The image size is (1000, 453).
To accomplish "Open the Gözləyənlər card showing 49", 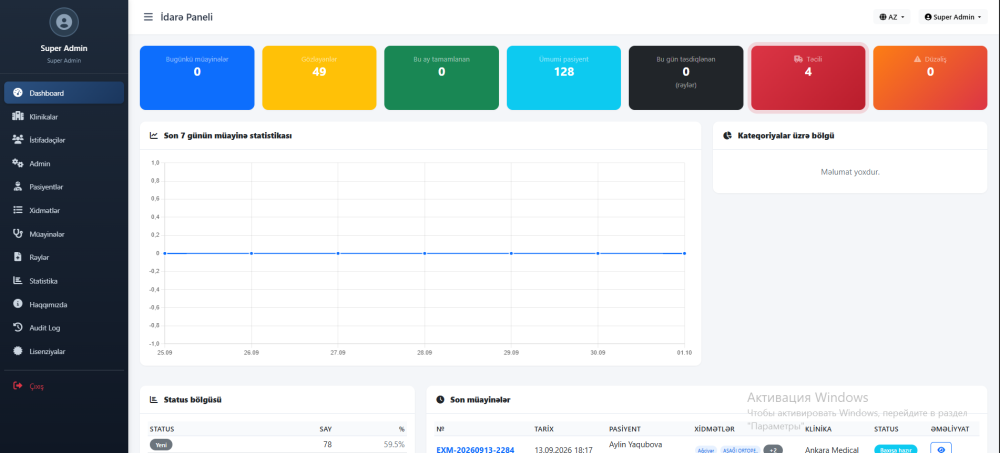I will [319, 78].
